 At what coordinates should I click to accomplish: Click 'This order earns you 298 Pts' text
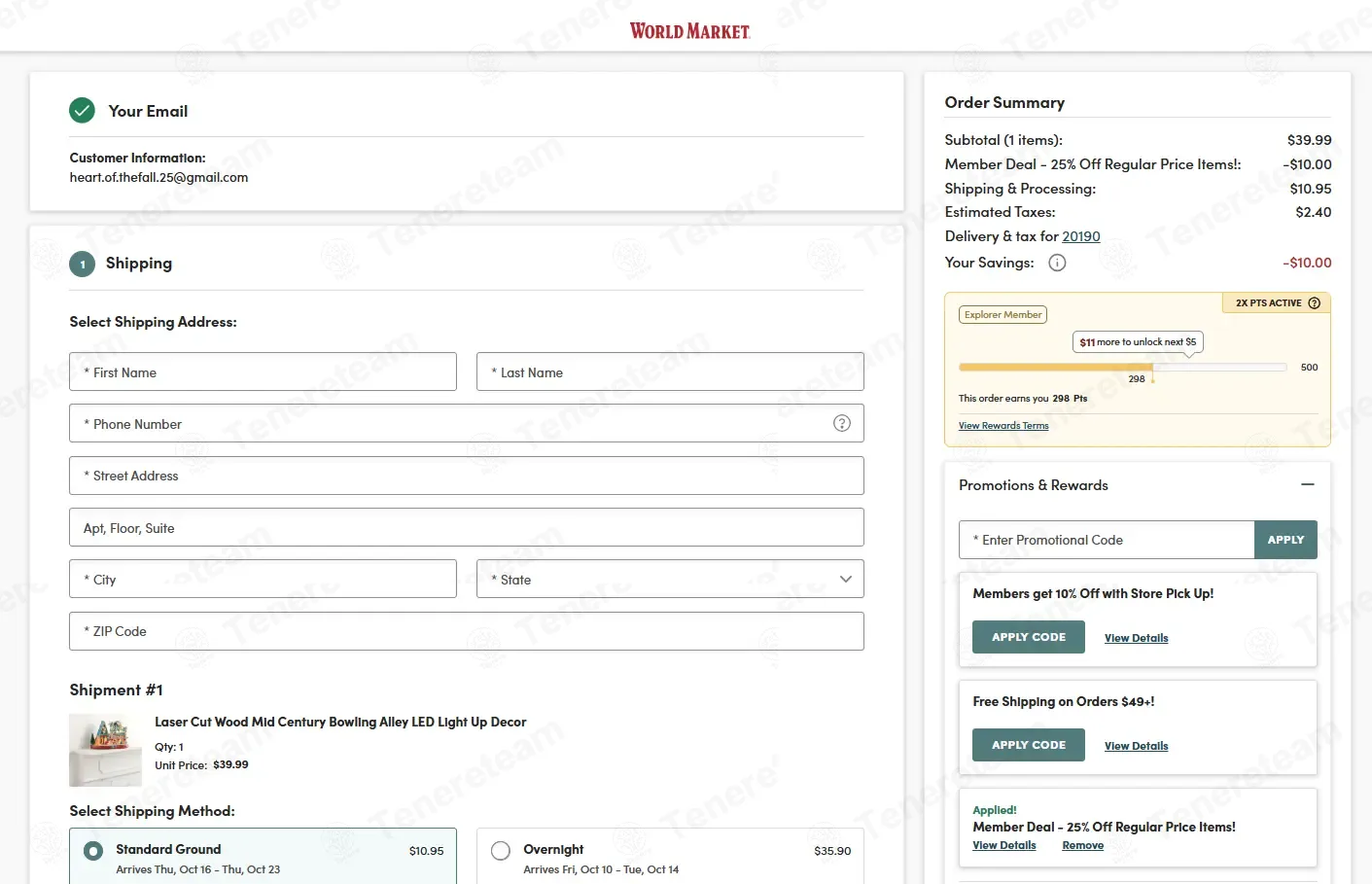(x=1023, y=398)
